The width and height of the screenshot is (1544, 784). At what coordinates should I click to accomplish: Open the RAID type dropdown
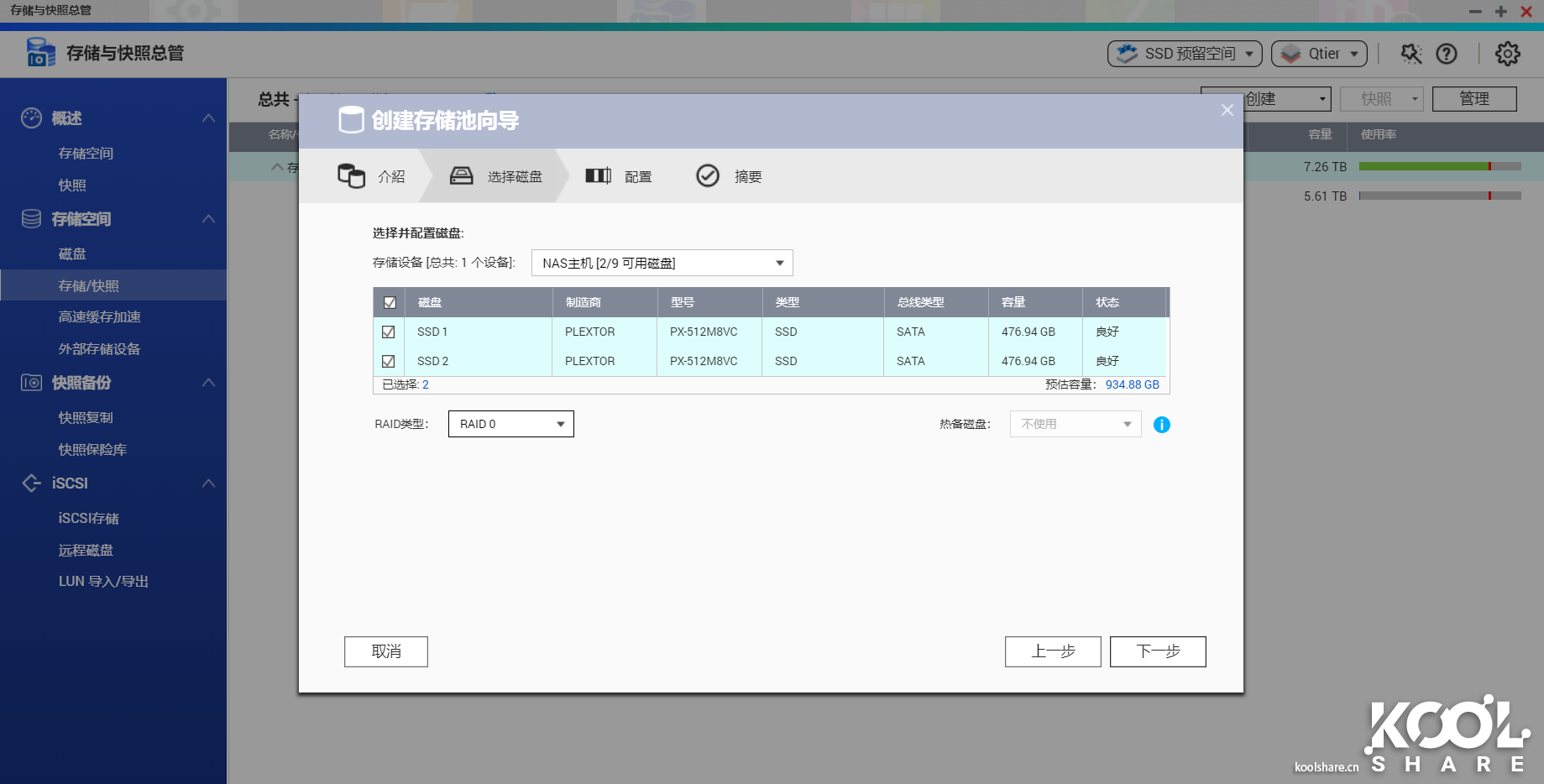510,424
